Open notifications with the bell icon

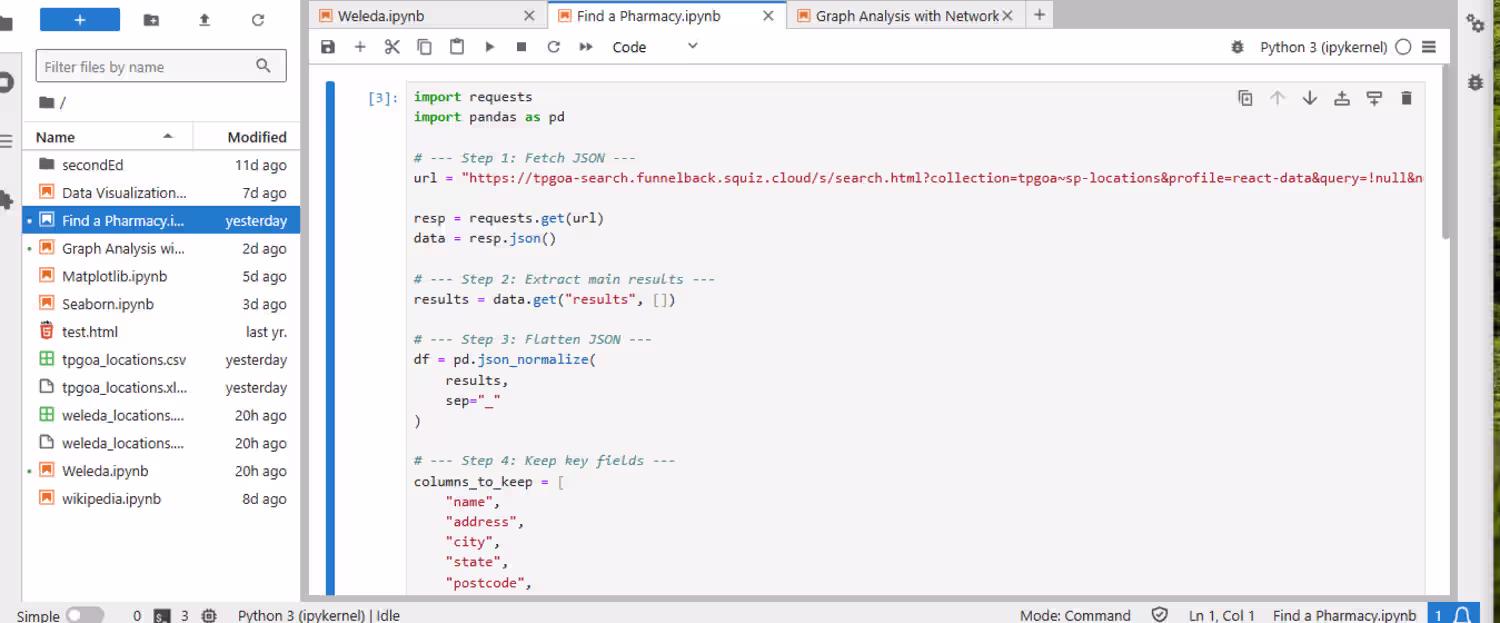tap(1462, 615)
